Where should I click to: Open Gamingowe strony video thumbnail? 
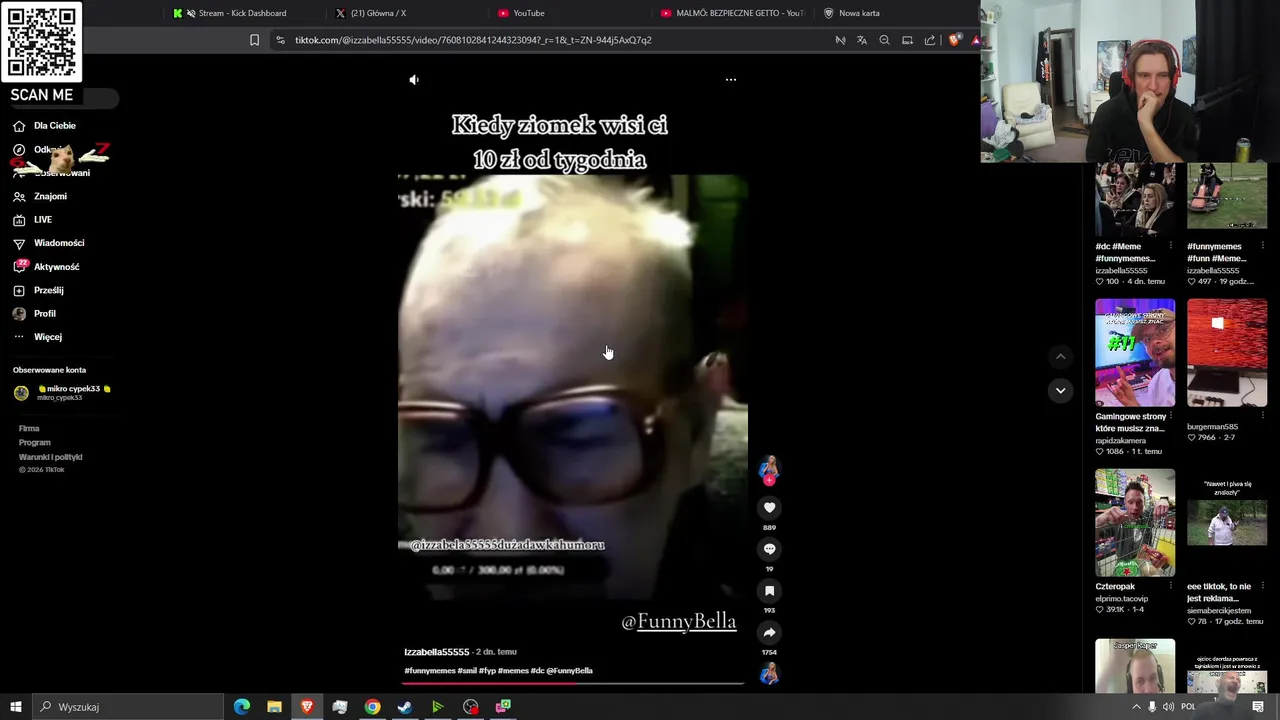coord(1135,353)
